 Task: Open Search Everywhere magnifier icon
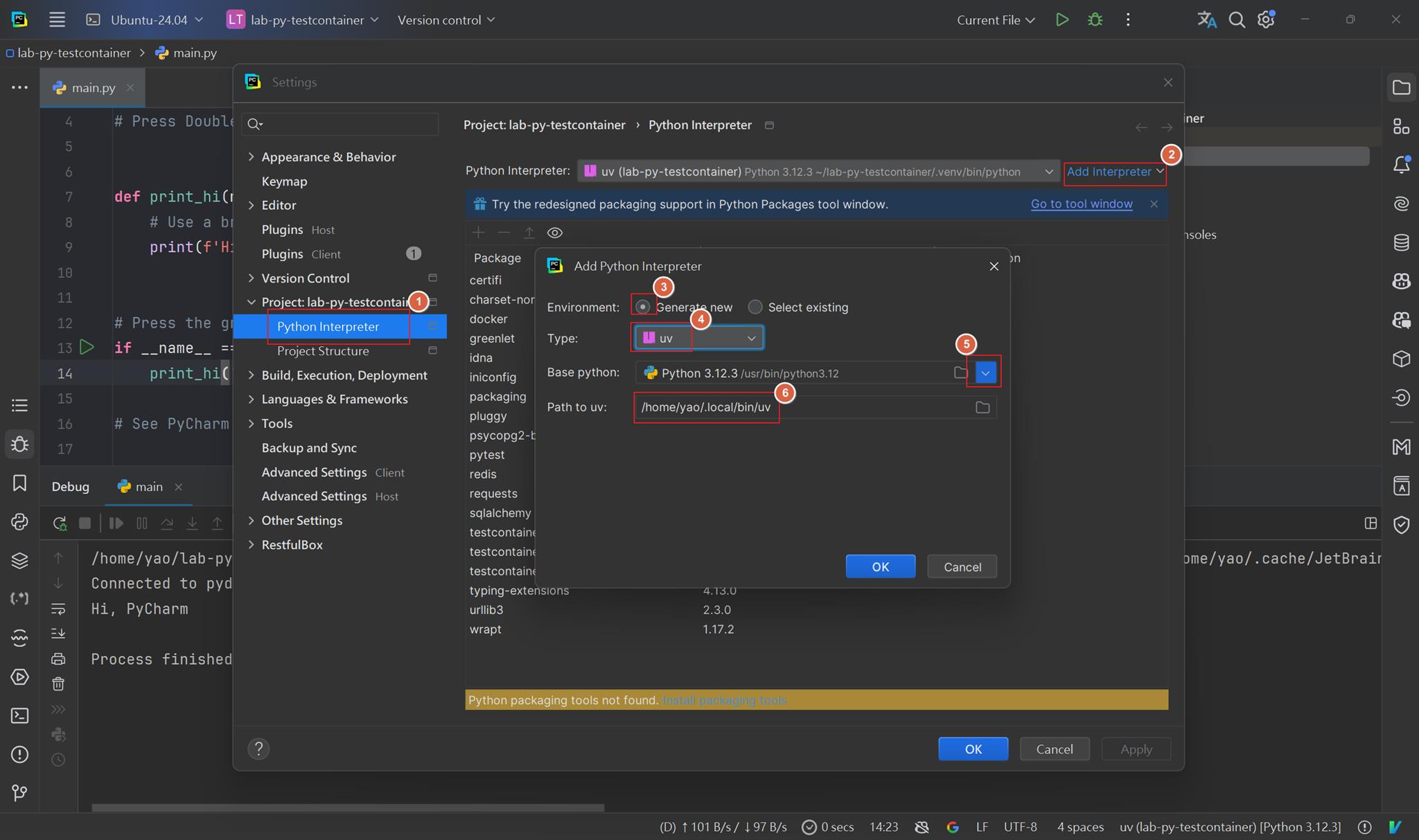coord(1237,19)
